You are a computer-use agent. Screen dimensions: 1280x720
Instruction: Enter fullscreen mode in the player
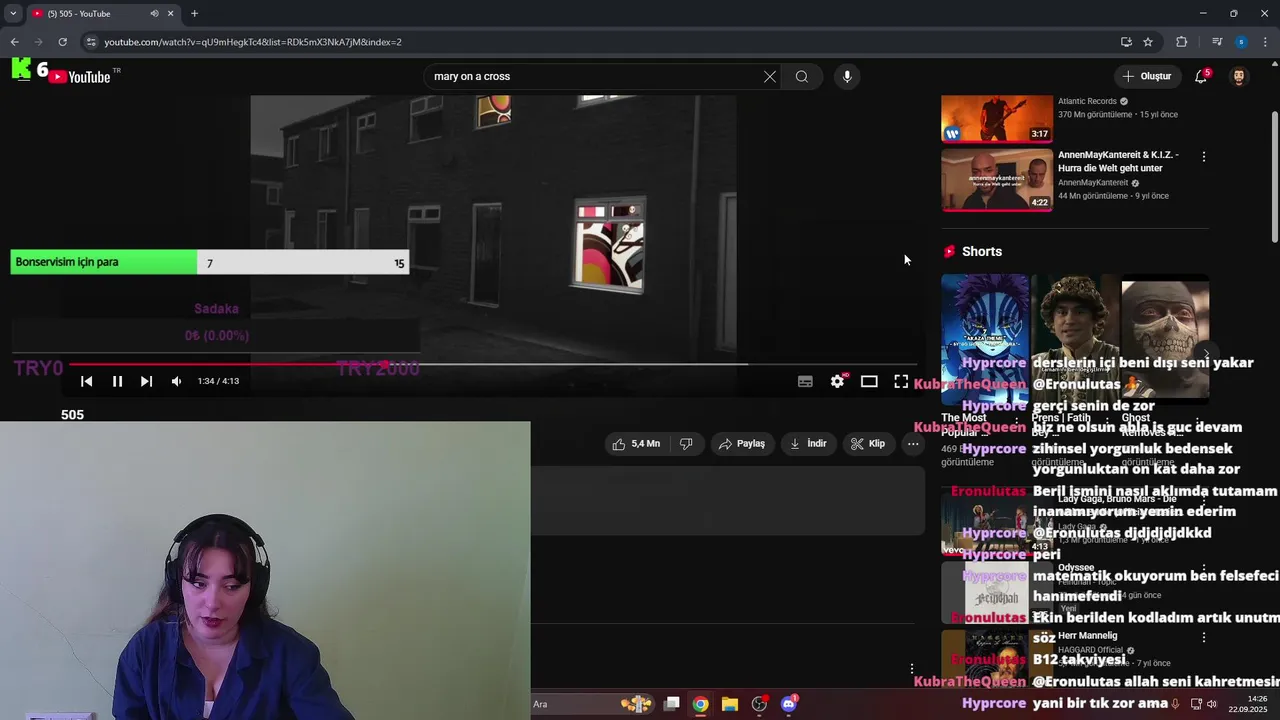point(901,381)
